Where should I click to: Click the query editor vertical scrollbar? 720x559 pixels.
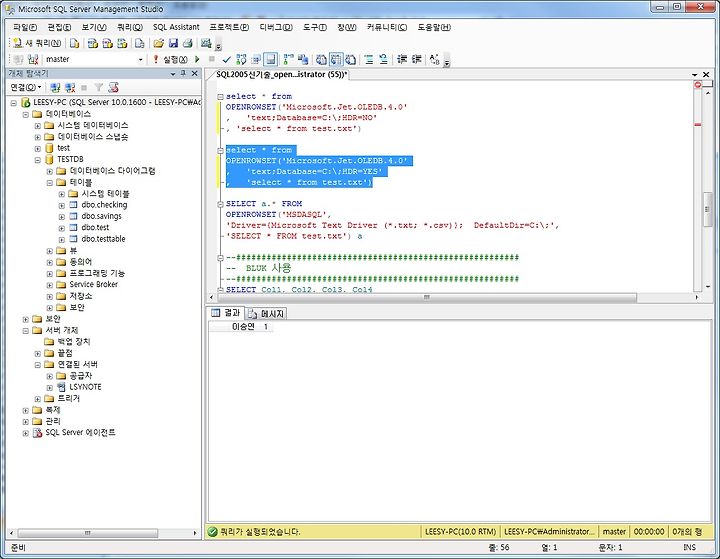pyautogui.click(x=708, y=209)
